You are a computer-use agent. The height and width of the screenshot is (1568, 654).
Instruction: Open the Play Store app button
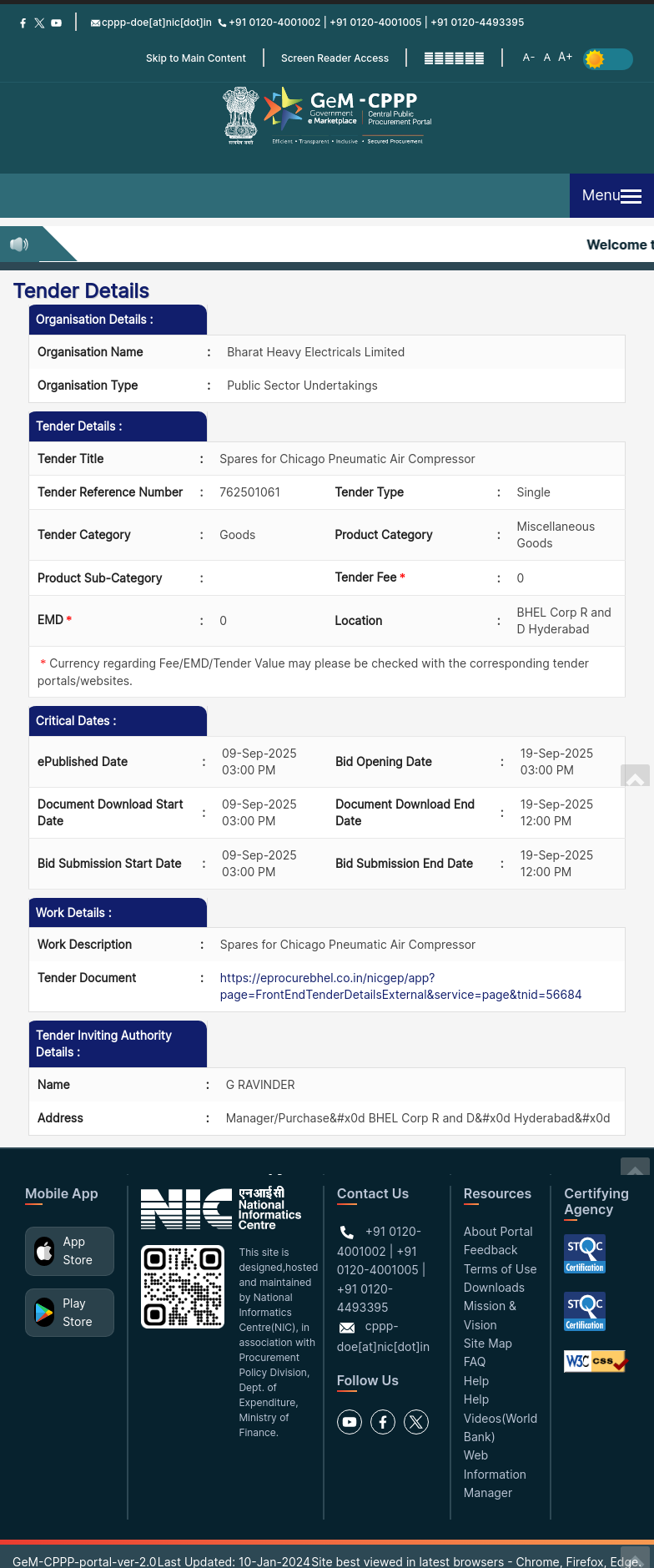coord(69,1313)
